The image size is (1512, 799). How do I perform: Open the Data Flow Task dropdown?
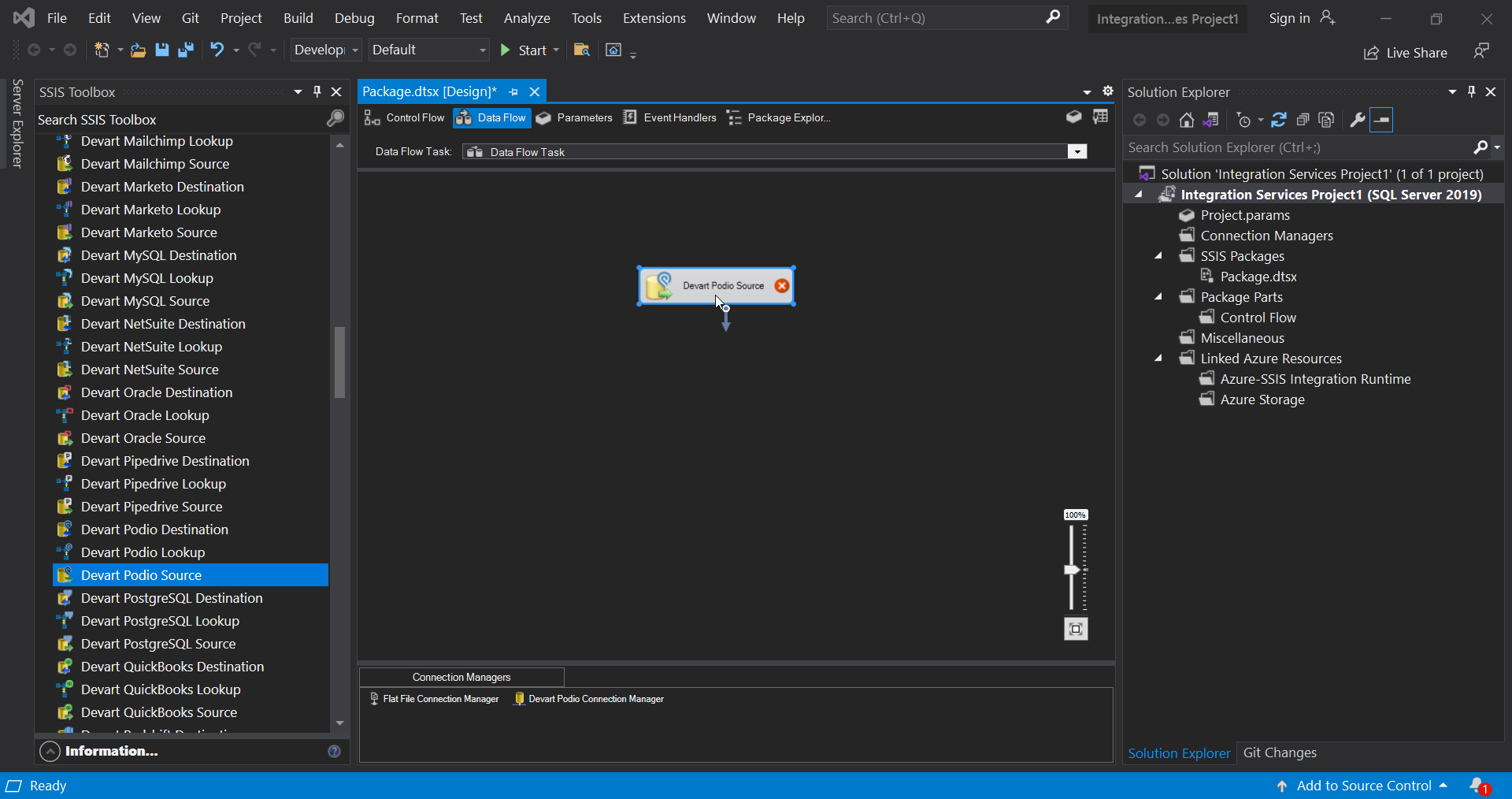click(x=1077, y=152)
